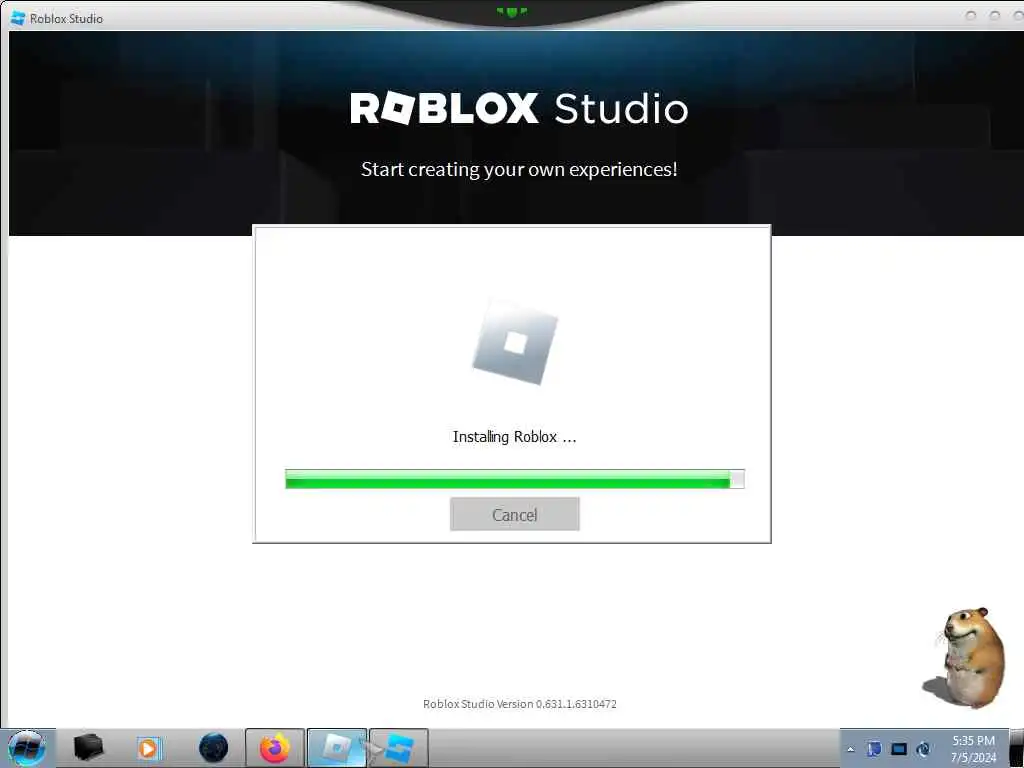Open the clock showing 5:35 PM

point(973,749)
